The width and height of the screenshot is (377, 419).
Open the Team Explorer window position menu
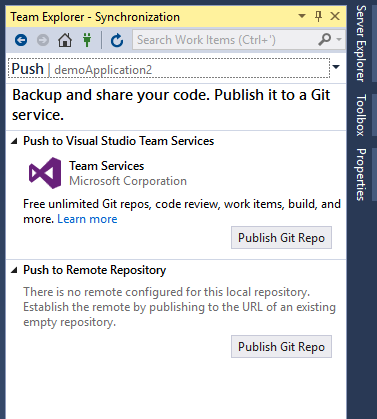point(302,16)
